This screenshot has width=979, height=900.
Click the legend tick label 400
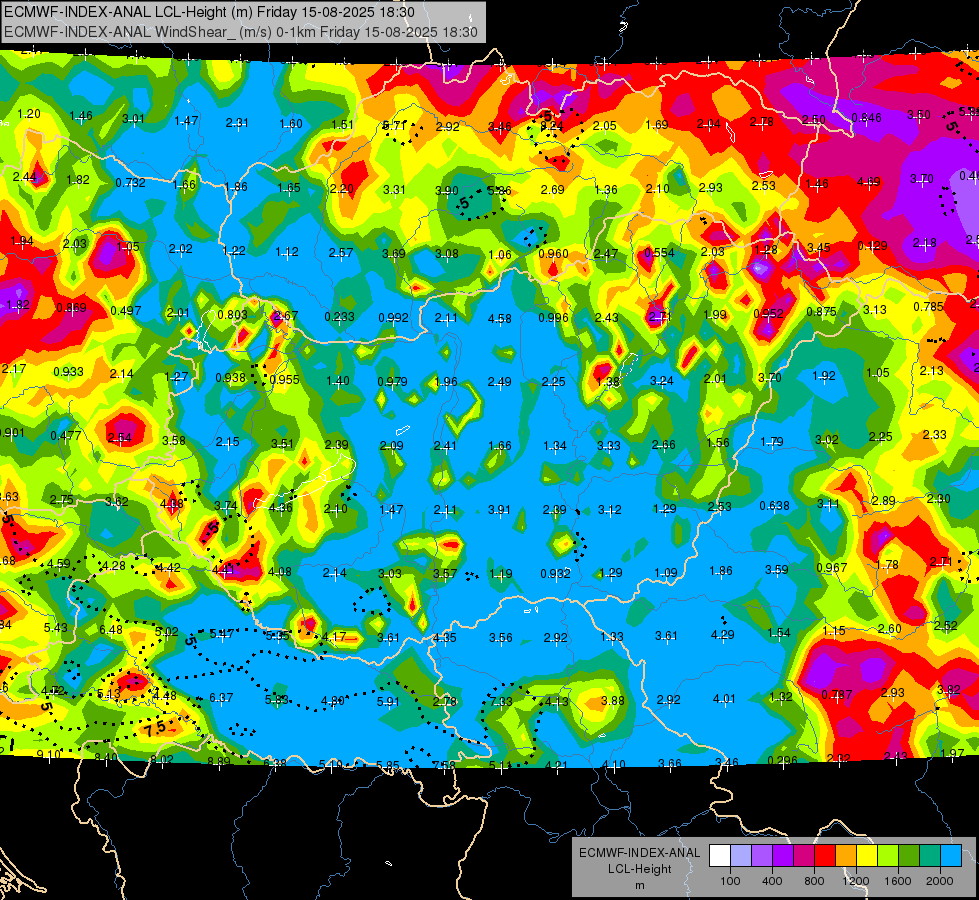click(772, 881)
